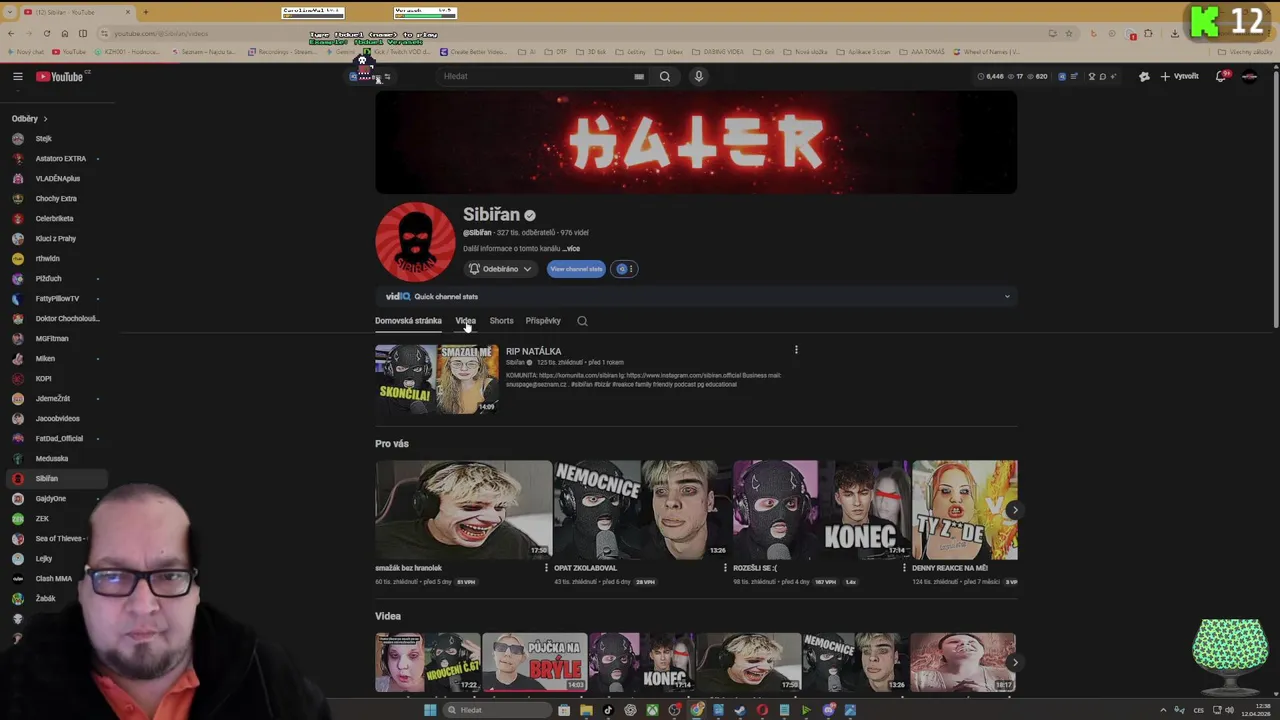Expand the Odběry subscriptions section
This screenshot has width=1280, height=720.
pos(29,118)
